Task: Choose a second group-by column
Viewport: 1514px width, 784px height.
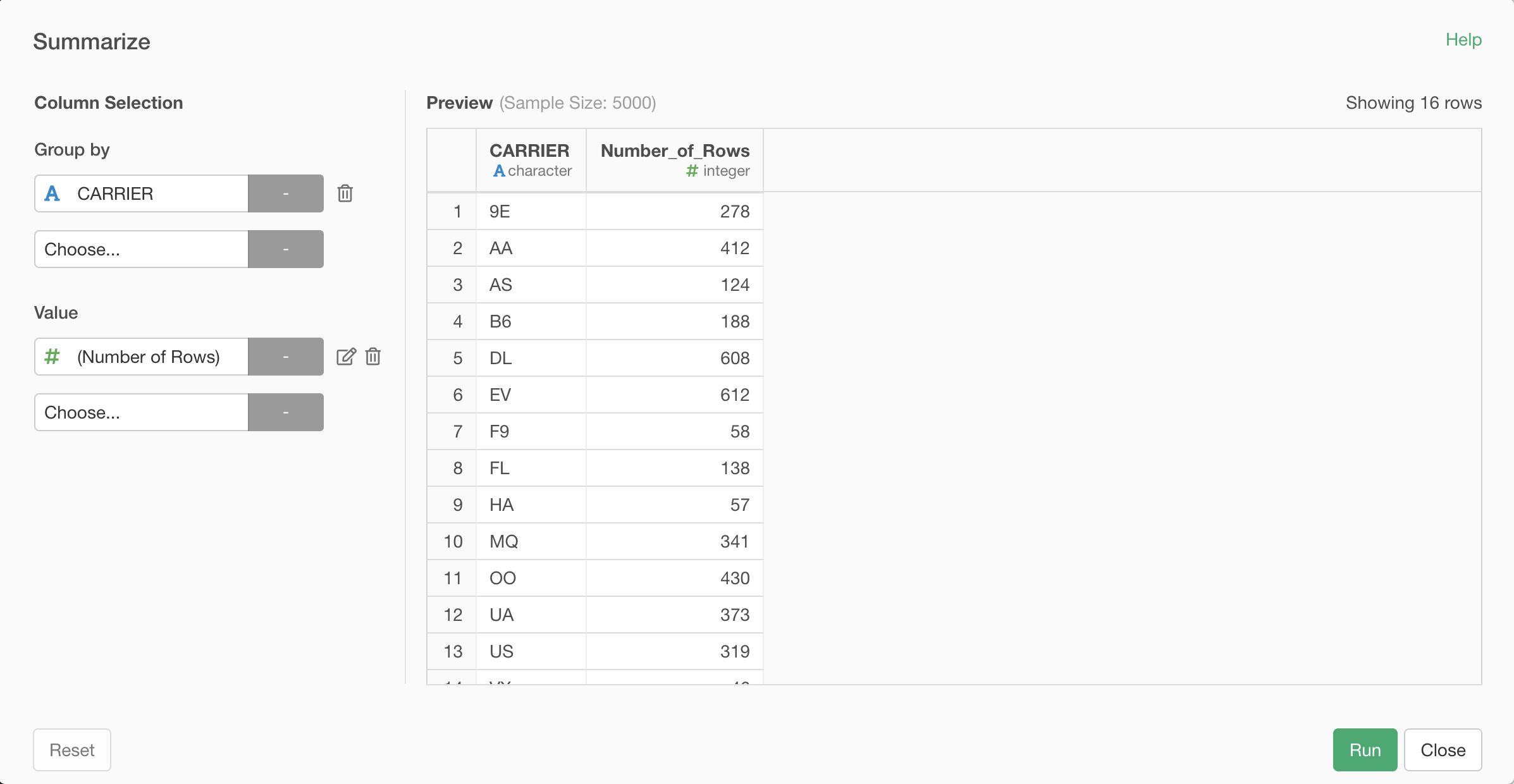Action: [x=142, y=249]
